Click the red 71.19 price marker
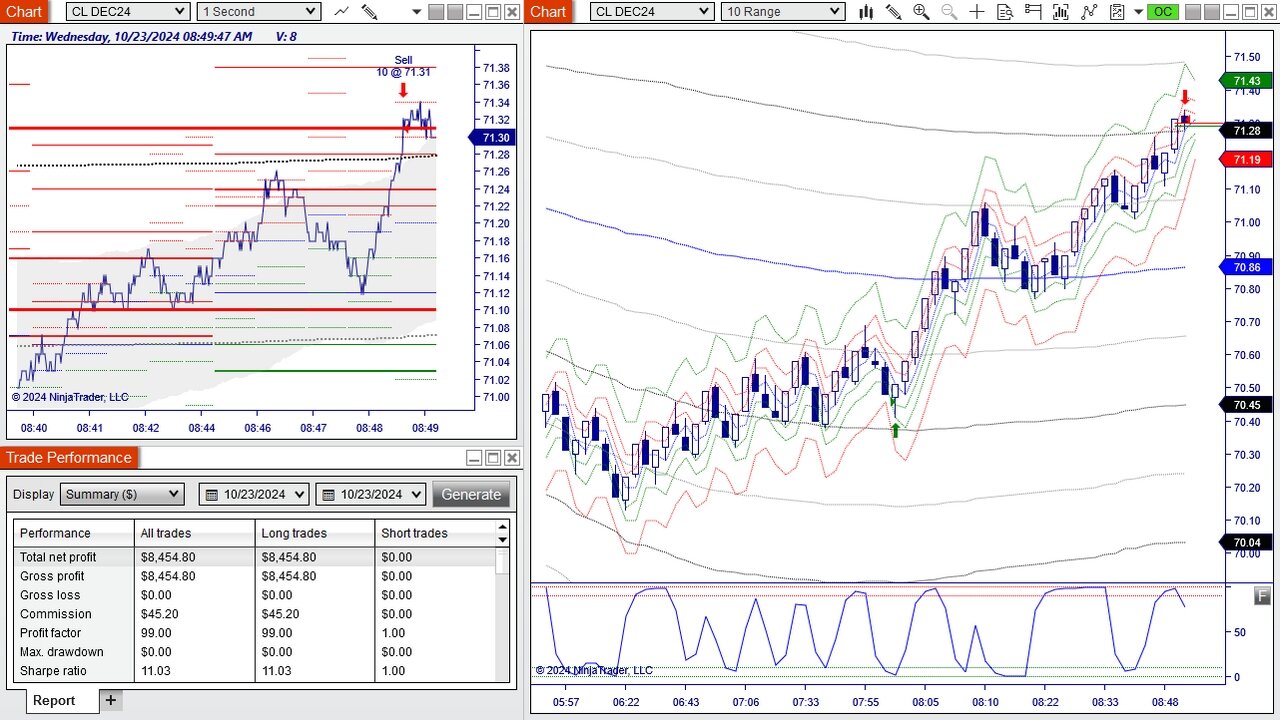 click(x=1246, y=159)
